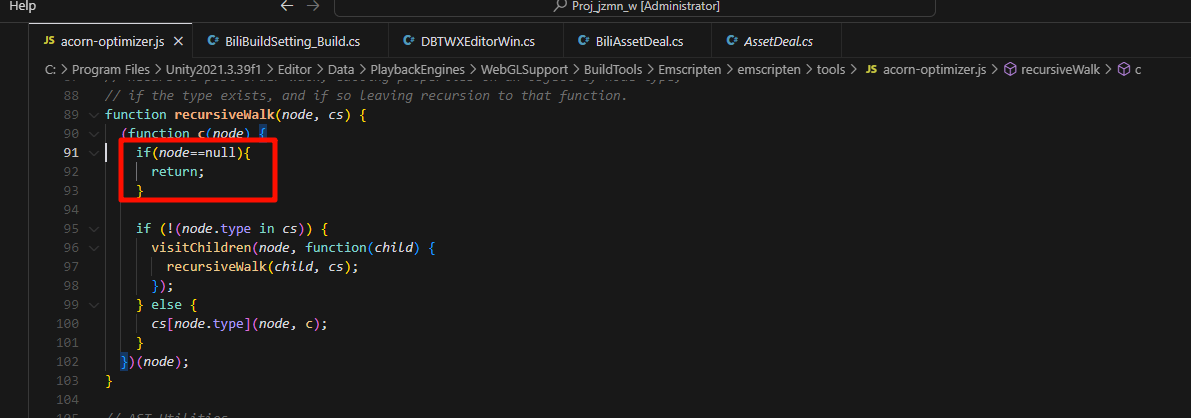
Task: Collapse the fold arrow at line 91
Action: pos(93,153)
